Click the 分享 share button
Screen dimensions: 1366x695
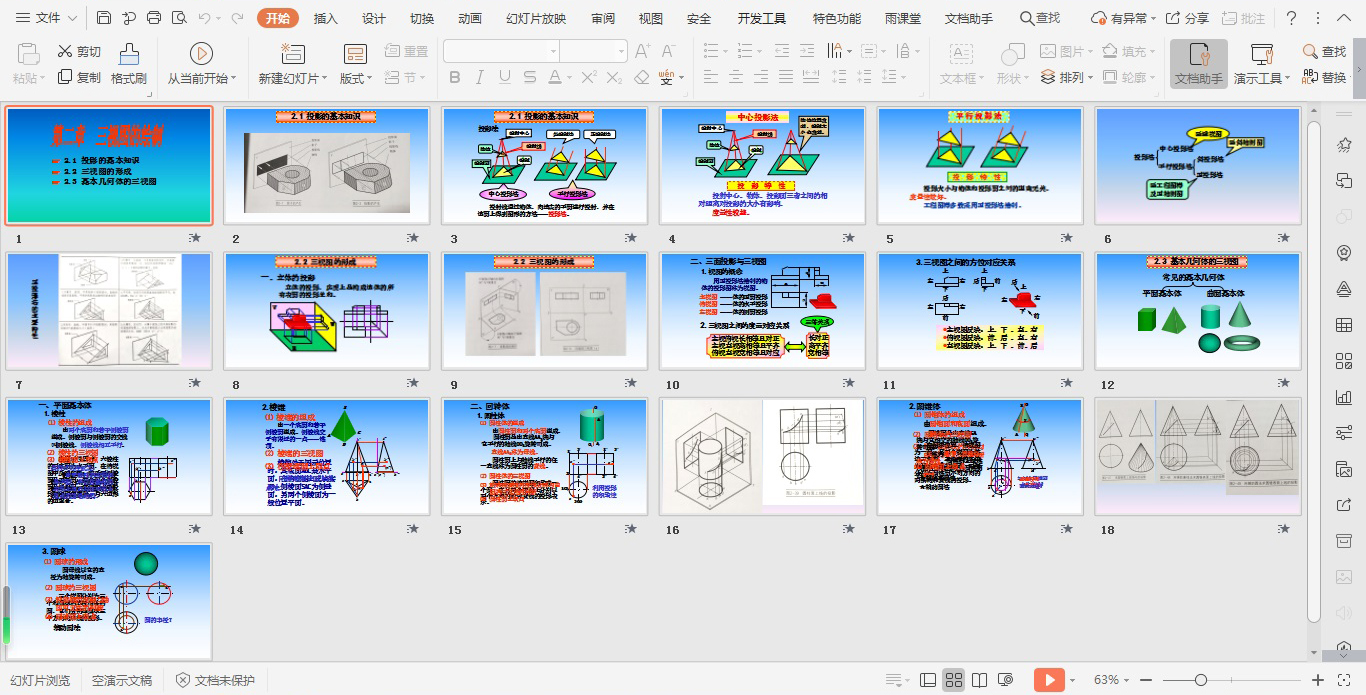pyautogui.click(x=1188, y=18)
